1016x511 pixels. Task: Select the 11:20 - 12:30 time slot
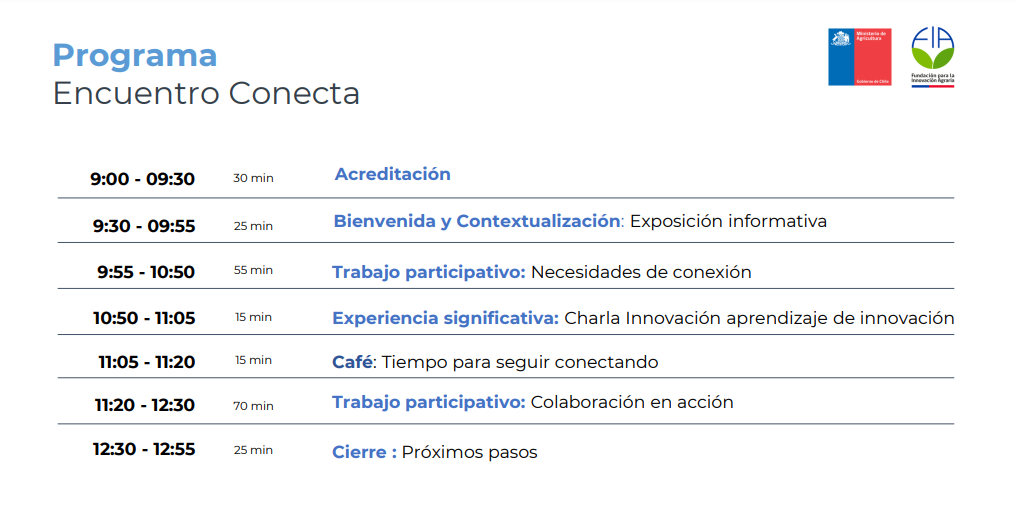coord(144,405)
